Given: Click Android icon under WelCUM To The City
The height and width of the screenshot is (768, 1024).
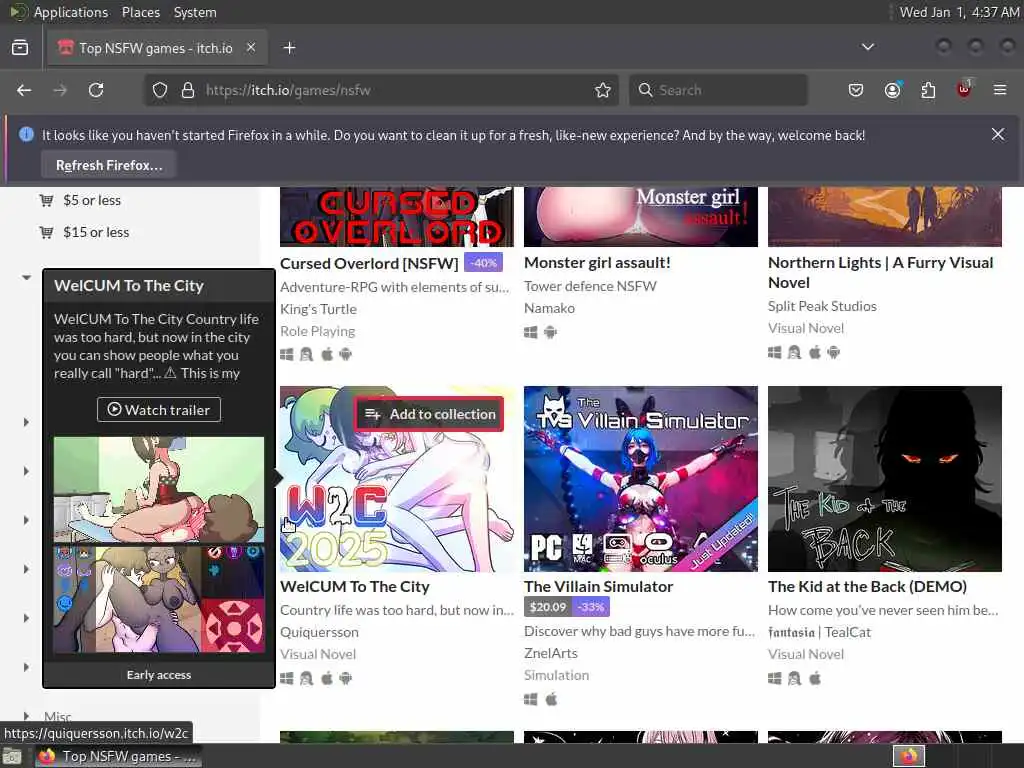Looking at the screenshot, I should coord(346,679).
